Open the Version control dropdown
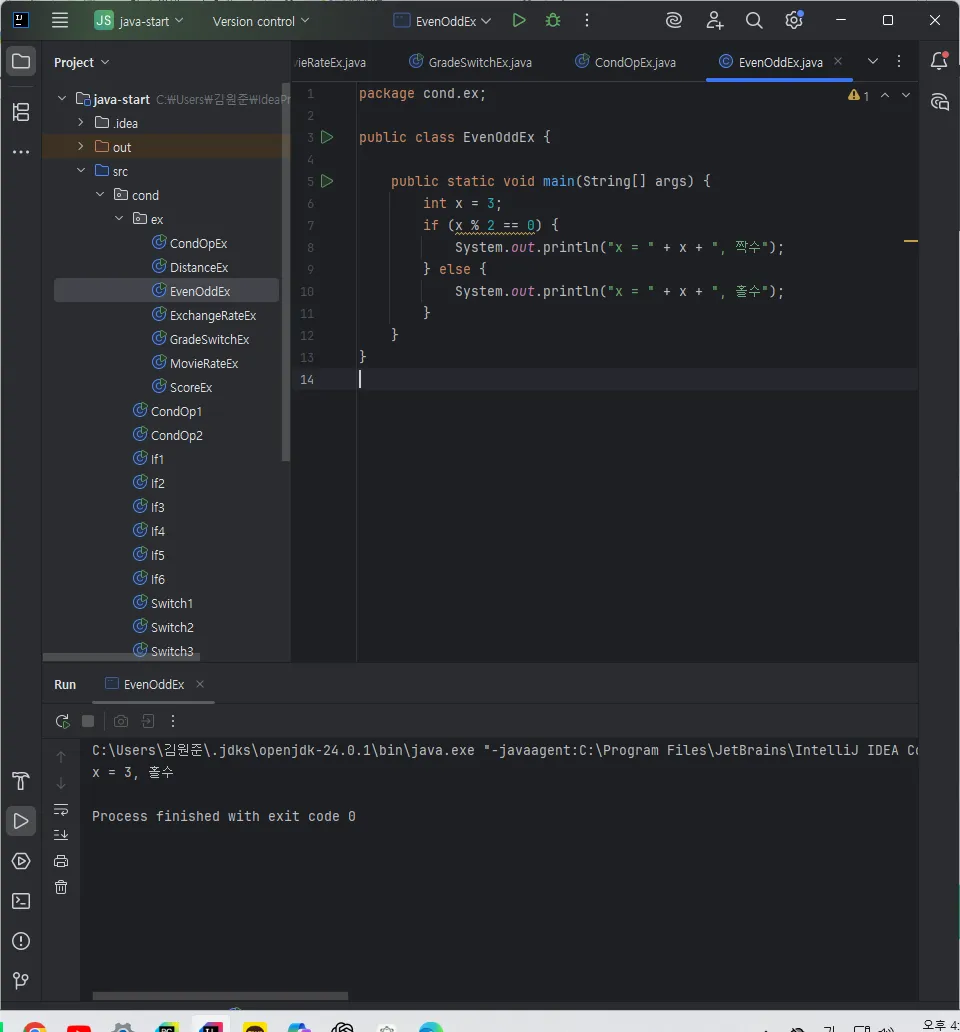Image resolution: width=960 pixels, height=1032 pixels. point(261,21)
